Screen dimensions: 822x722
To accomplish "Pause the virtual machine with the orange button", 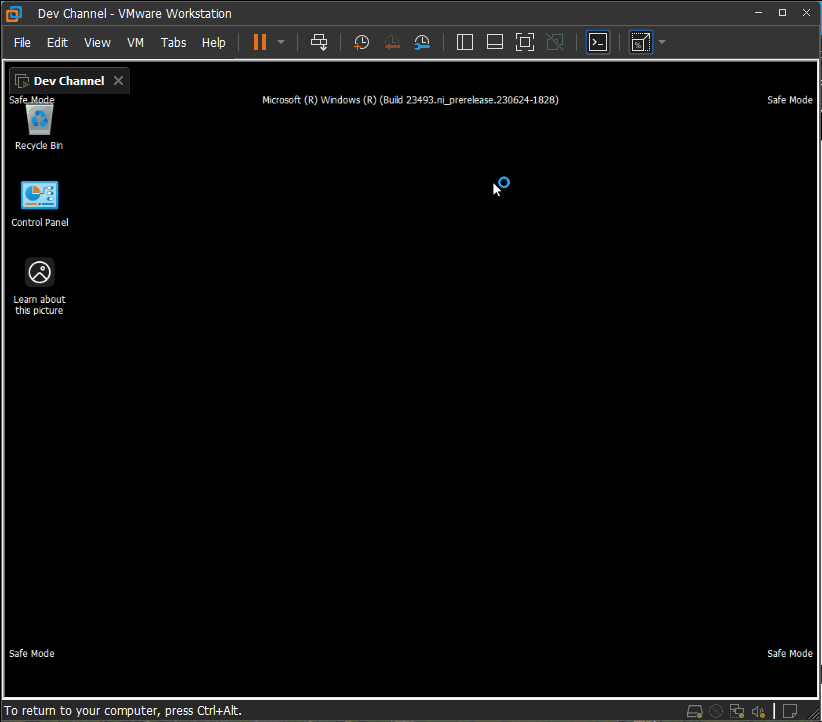I will click(x=259, y=42).
